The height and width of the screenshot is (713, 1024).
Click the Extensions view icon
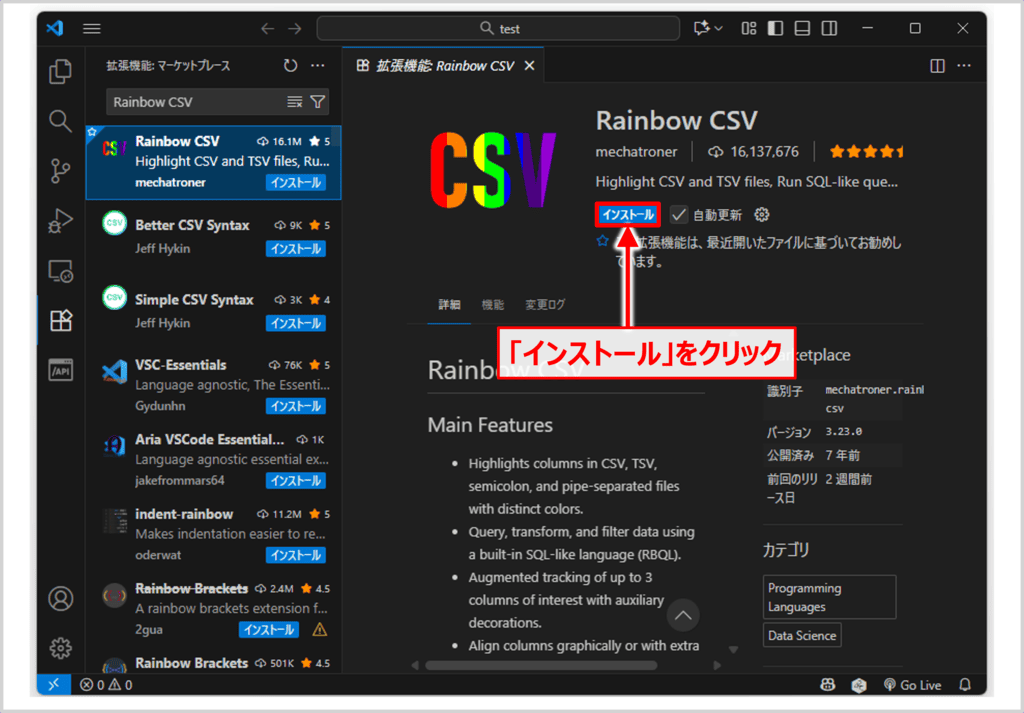pos(61,320)
